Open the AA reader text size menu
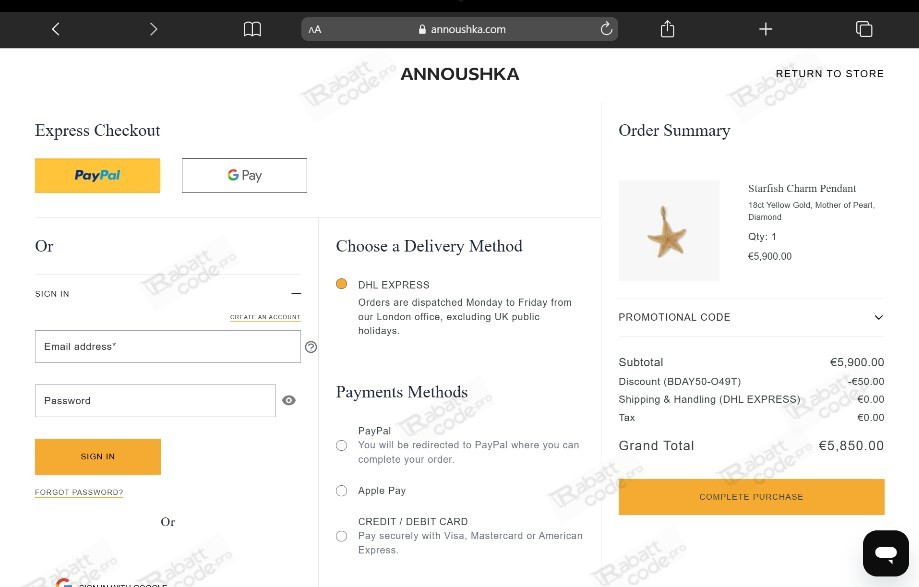Image resolution: width=919 pixels, height=587 pixels. tap(315, 29)
